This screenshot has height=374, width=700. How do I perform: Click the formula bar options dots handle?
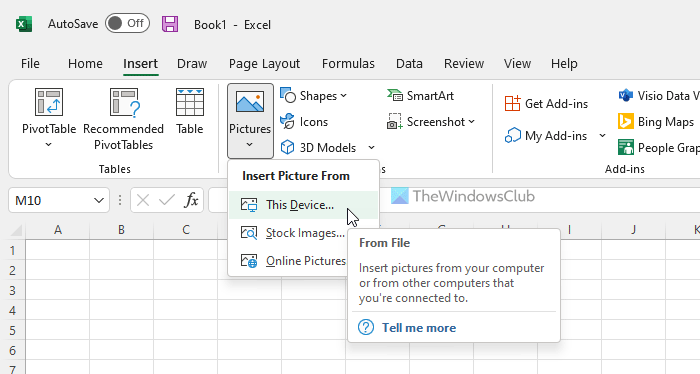[x=120, y=200]
